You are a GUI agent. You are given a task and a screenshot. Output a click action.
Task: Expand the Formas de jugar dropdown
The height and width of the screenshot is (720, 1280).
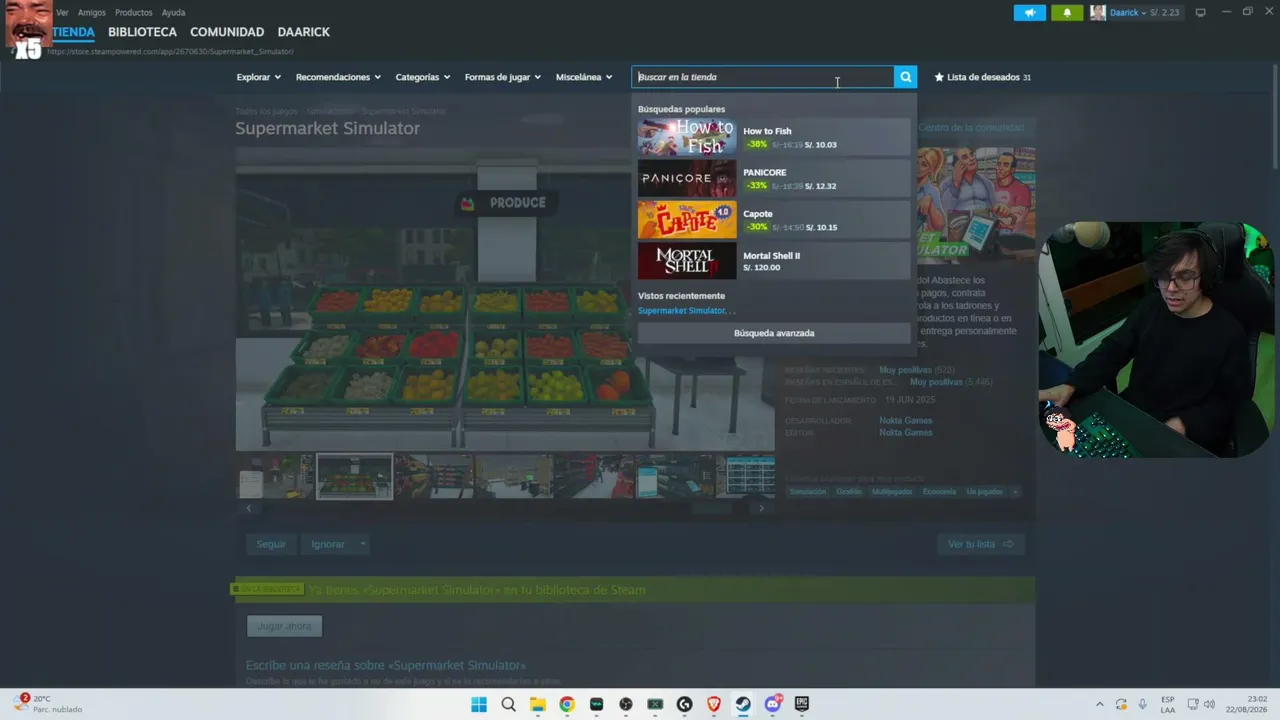point(502,77)
